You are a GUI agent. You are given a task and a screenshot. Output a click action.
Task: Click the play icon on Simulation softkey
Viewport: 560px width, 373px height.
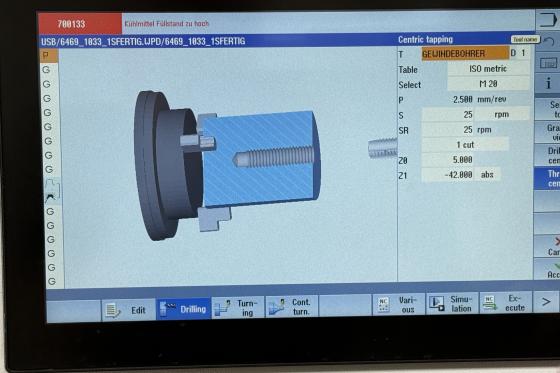pos(436,304)
